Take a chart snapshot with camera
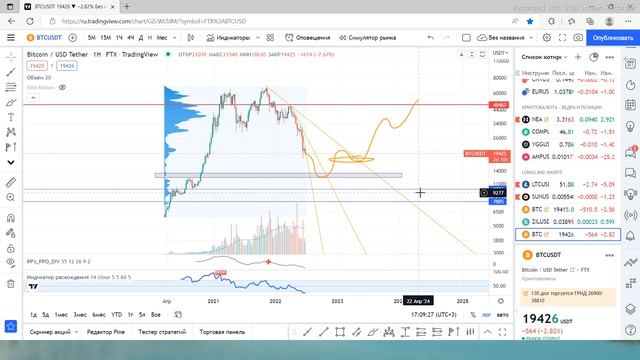The width and height of the screenshot is (640, 360). [578, 38]
